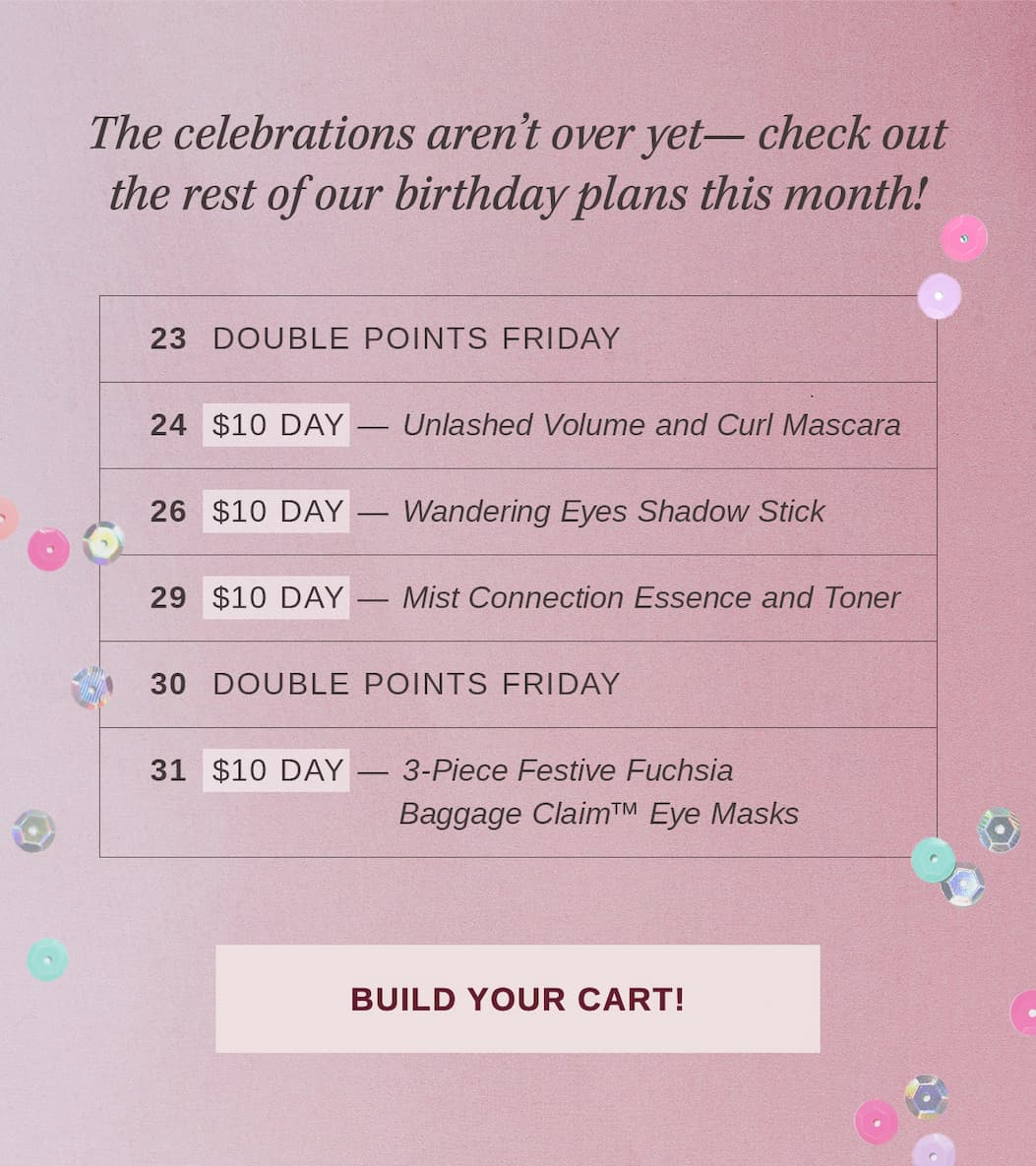Click the date number 24 in the schedule

click(168, 425)
